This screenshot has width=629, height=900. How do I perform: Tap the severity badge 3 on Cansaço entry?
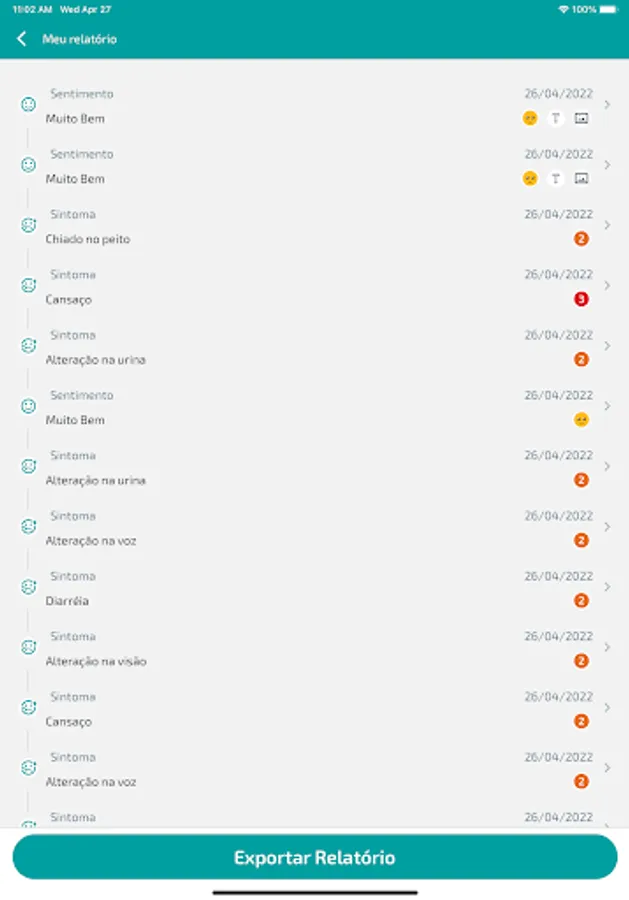point(581,297)
